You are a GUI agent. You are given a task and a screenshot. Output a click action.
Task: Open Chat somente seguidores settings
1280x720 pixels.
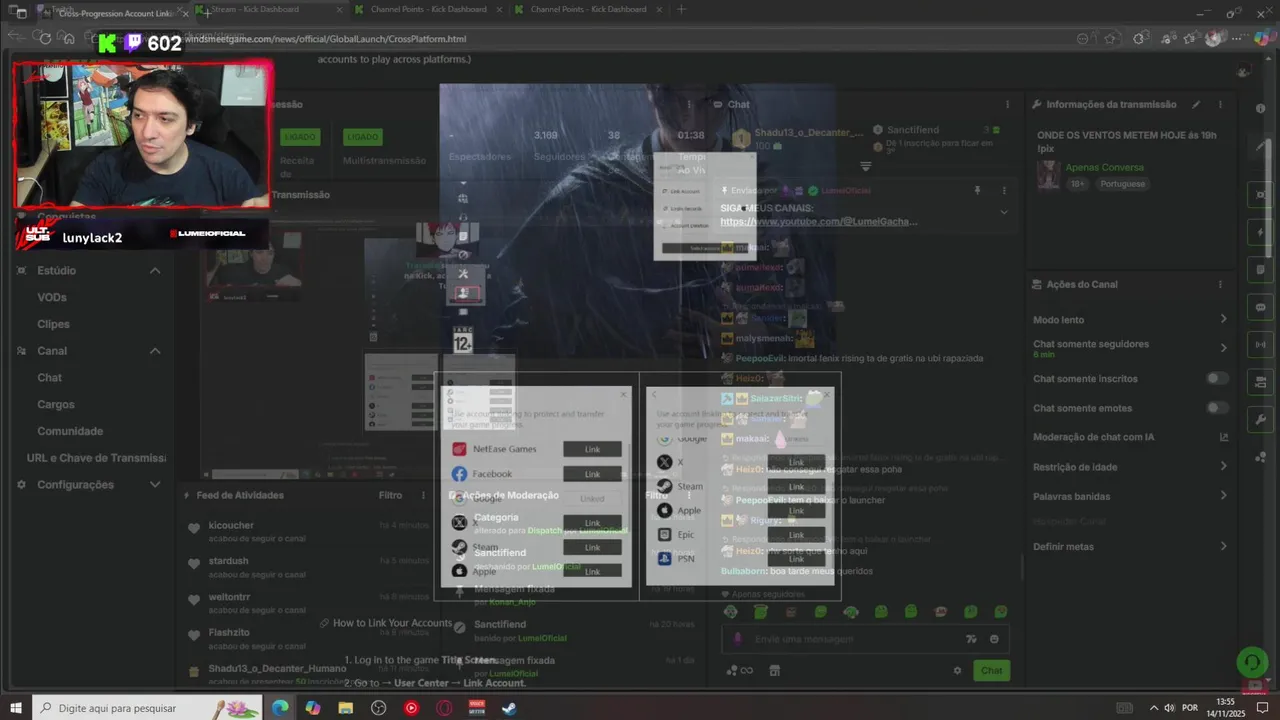coord(1130,348)
